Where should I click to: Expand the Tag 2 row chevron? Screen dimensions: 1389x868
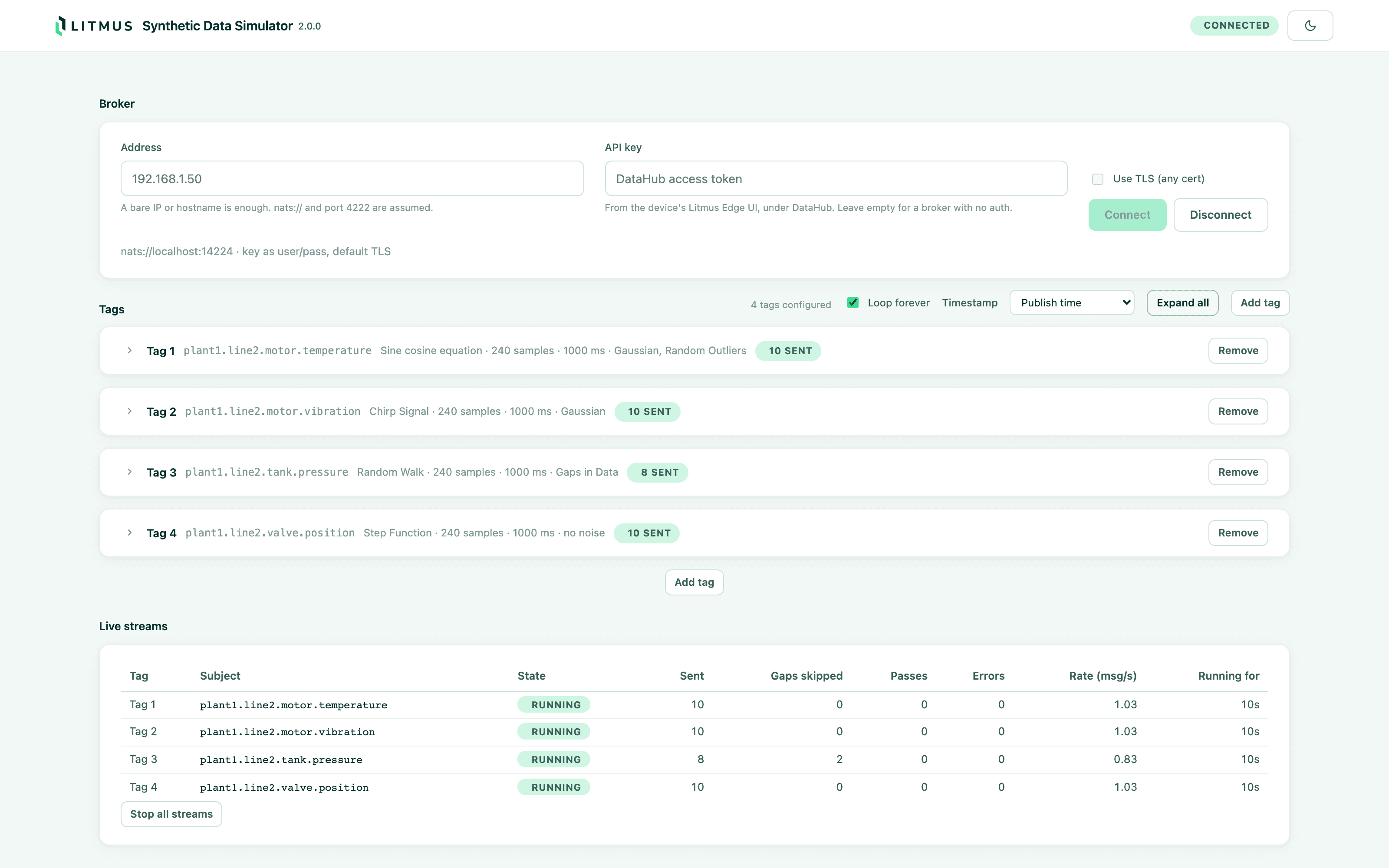click(130, 411)
